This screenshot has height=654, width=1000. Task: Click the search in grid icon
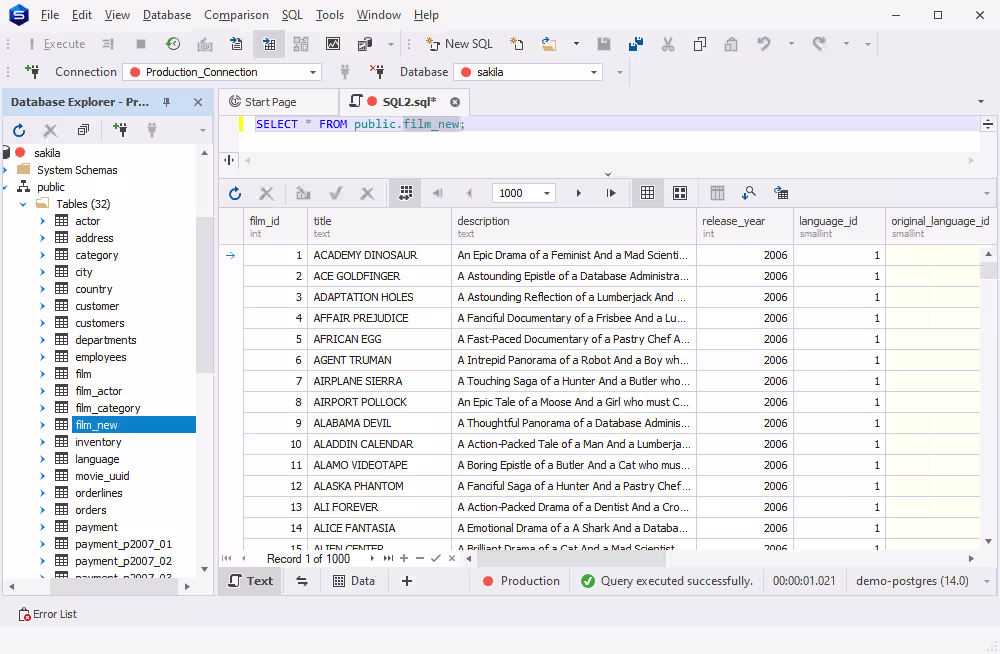(x=749, y=193)
